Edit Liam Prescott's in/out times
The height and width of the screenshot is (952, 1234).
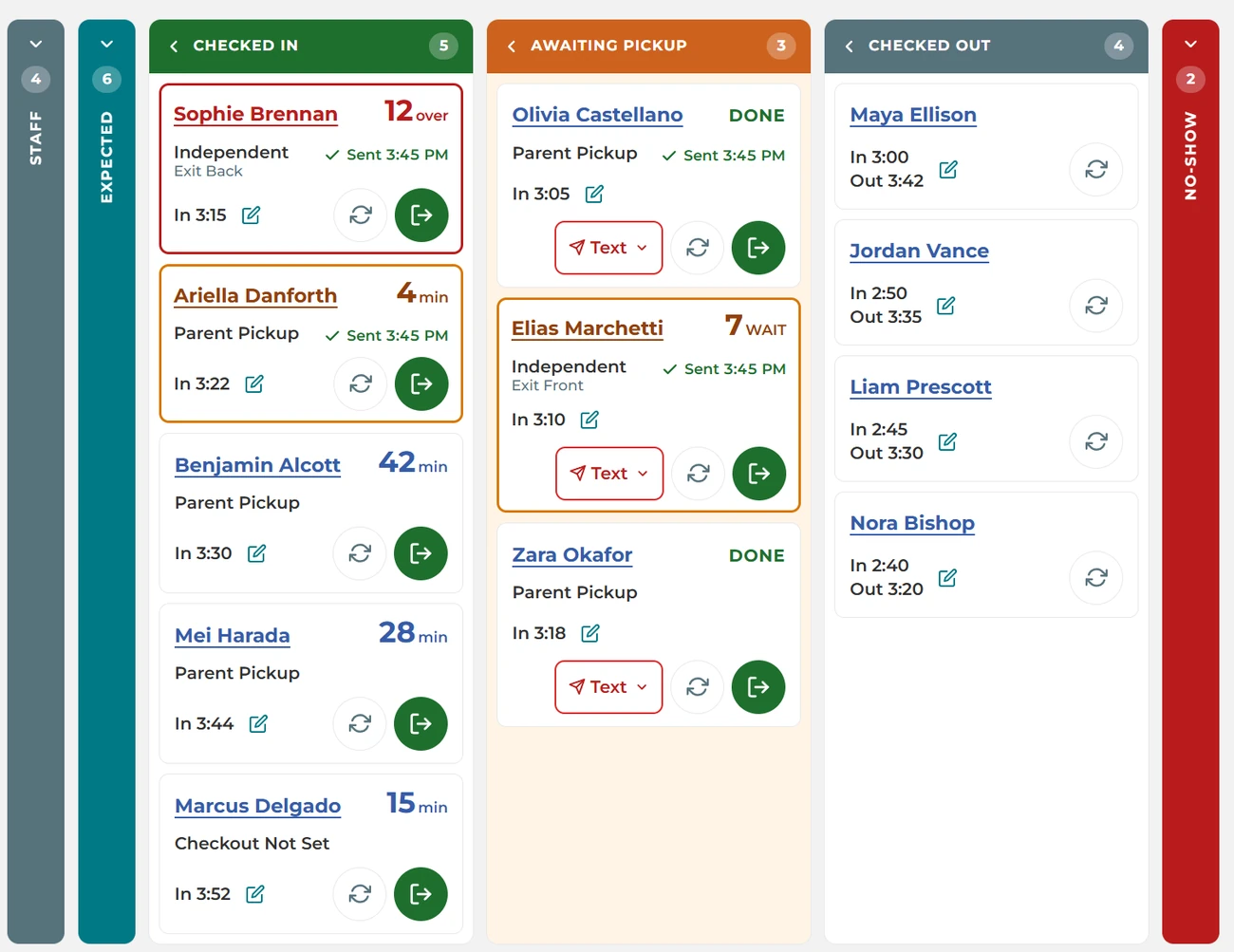947,441
